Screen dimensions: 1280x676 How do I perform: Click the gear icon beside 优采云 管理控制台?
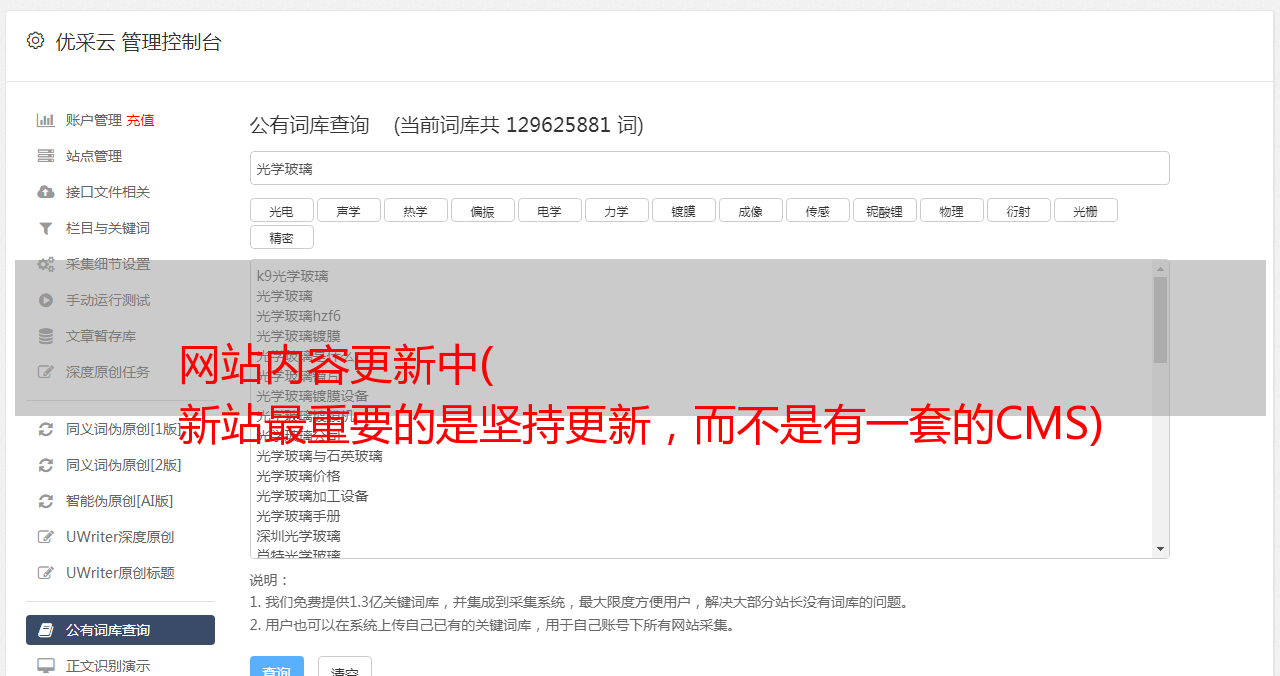35,41
